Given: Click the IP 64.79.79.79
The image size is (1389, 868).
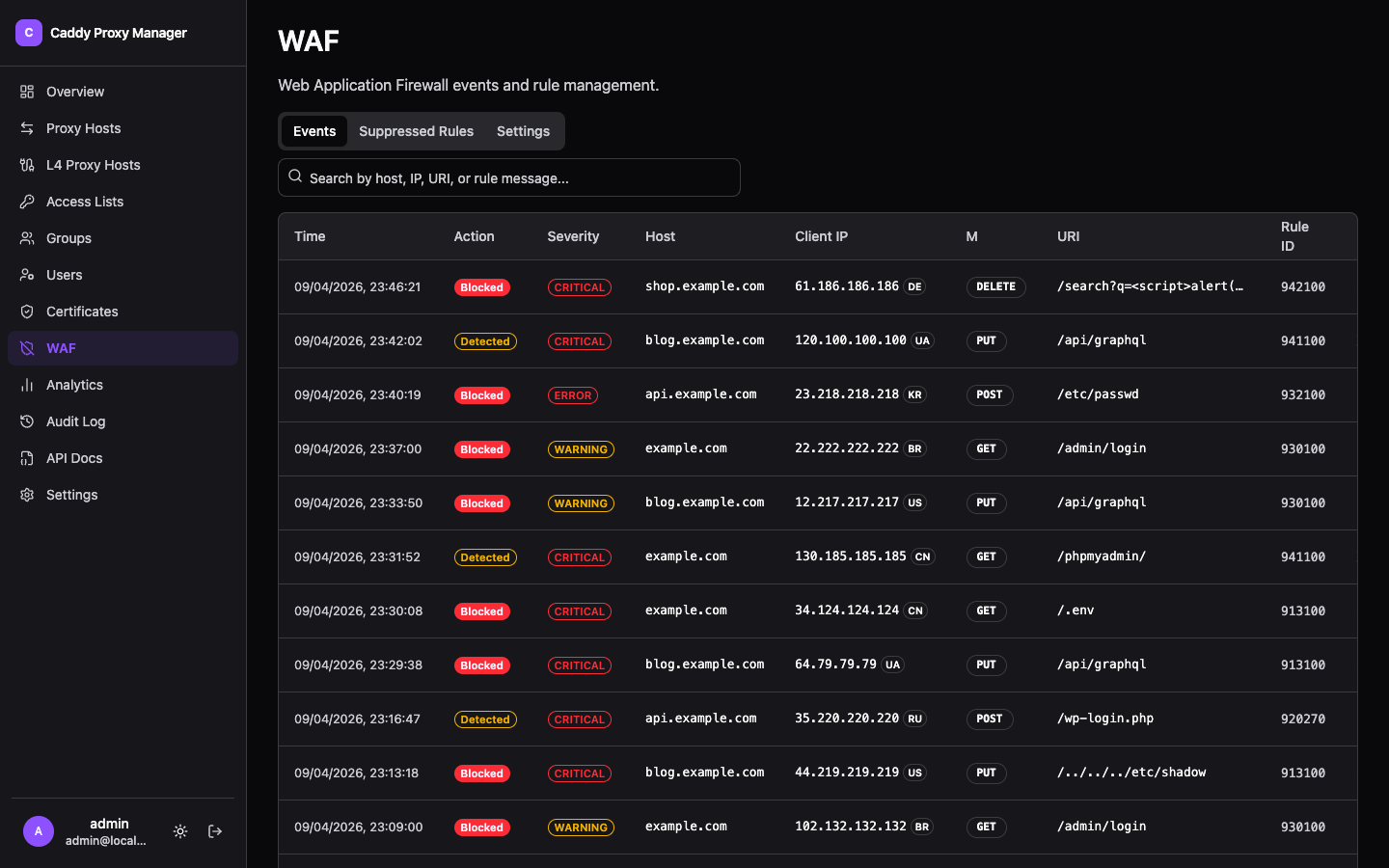Looking at the screenshot, I should click(835, 665).
